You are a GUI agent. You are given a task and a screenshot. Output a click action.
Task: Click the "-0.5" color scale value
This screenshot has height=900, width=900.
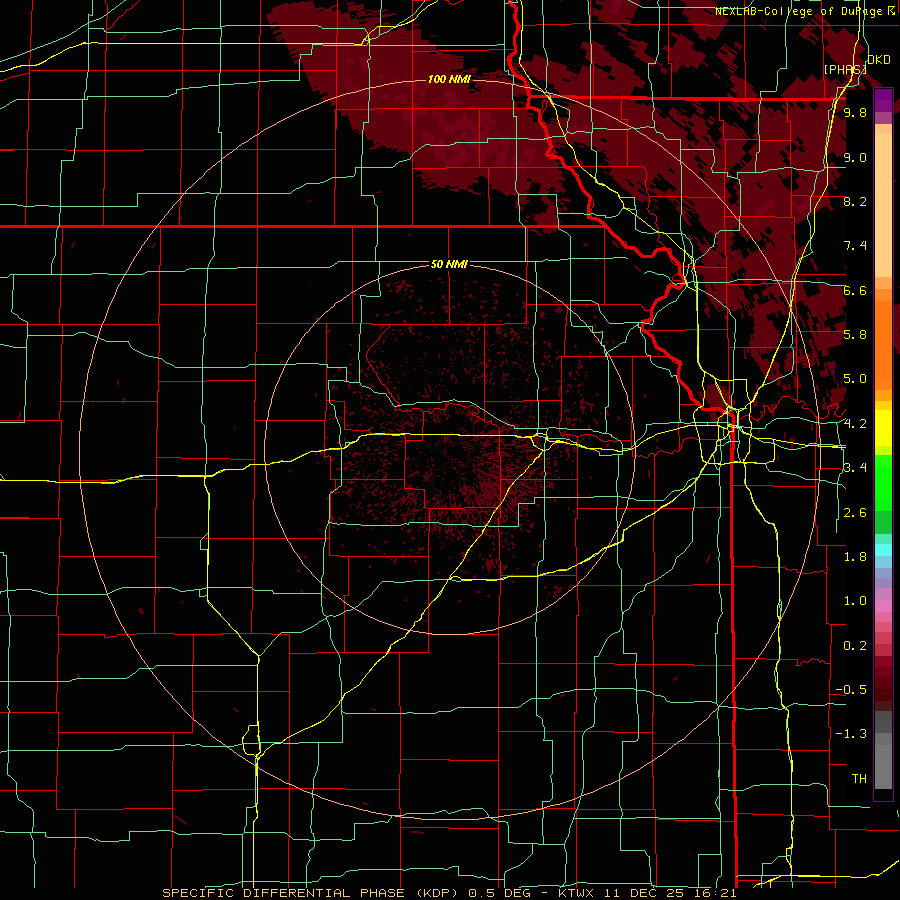pos(851,690)
